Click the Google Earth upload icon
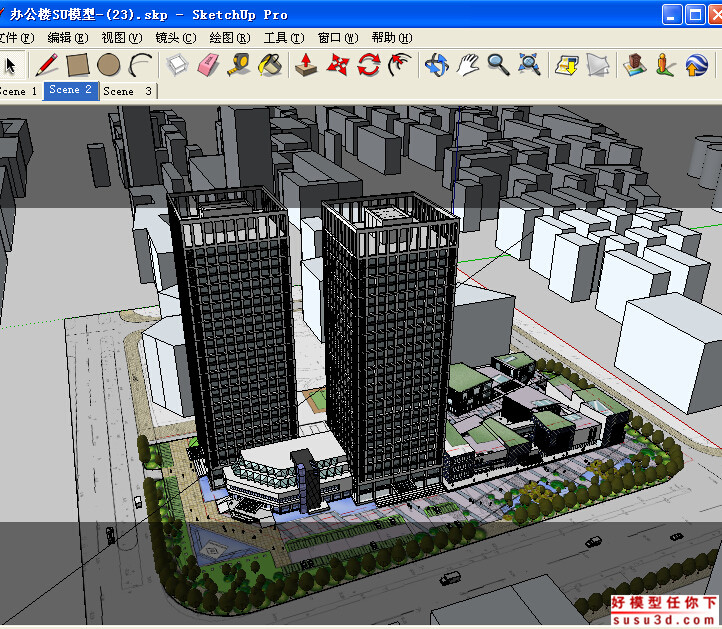 click(697, 65)
